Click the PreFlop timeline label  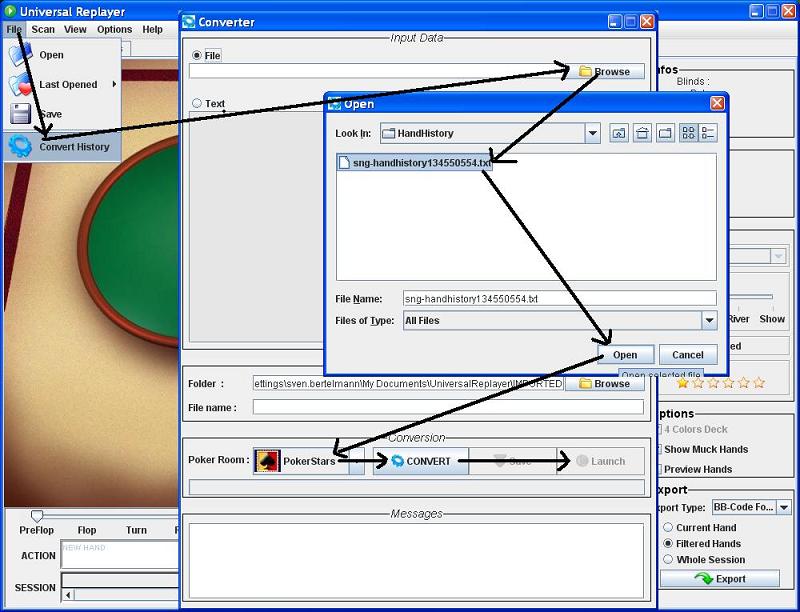tap(36, 530)
